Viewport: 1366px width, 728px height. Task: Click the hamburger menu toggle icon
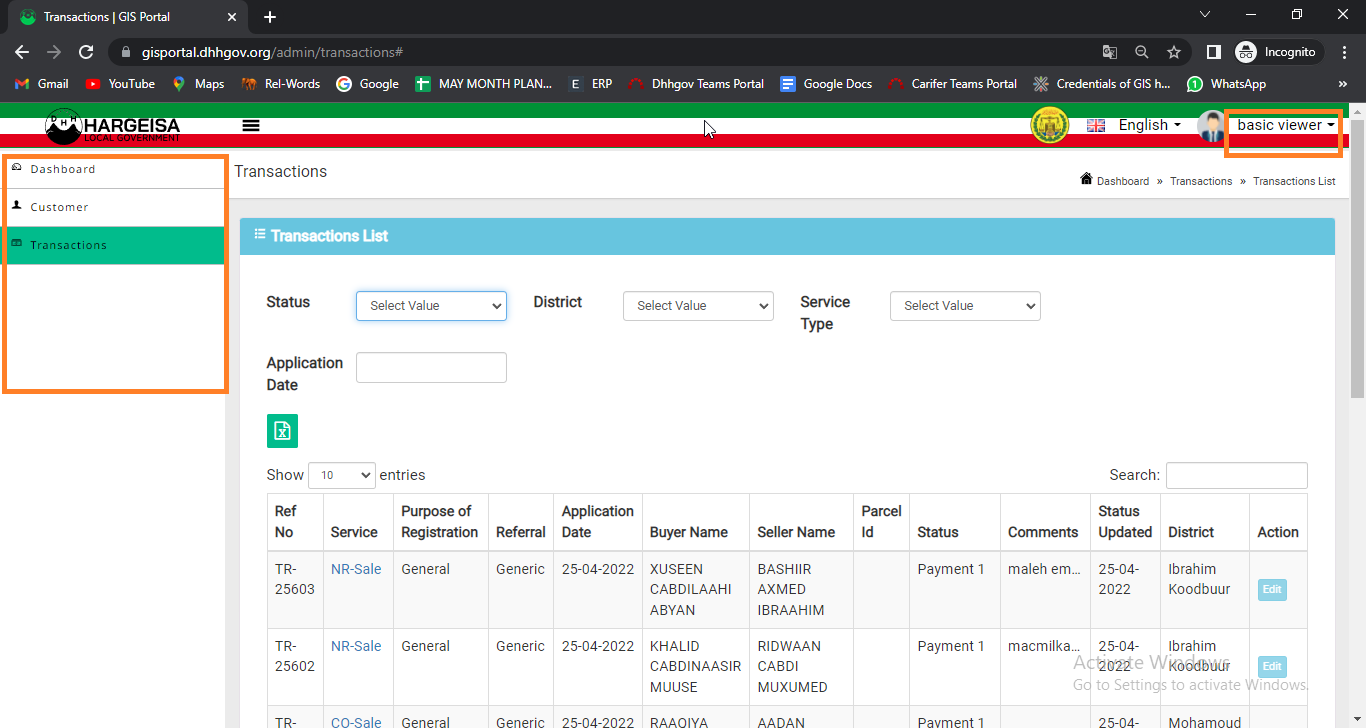point(251,125)
